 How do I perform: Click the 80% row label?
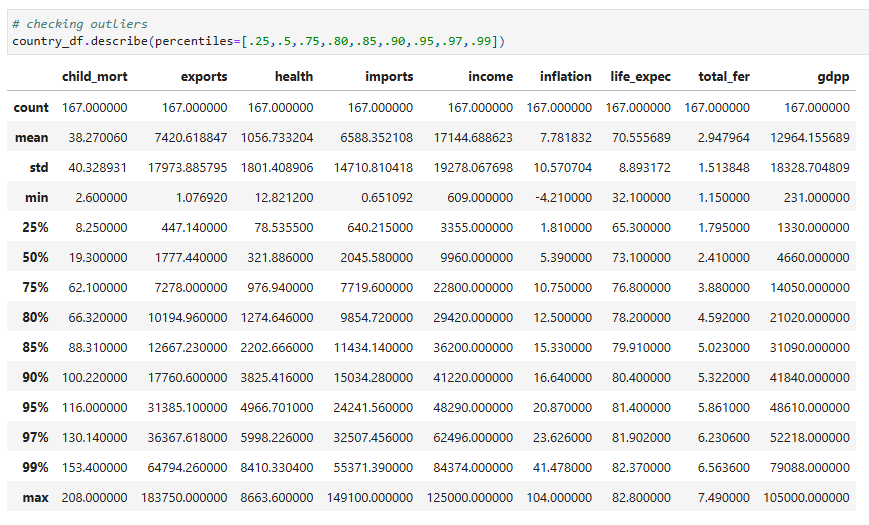[35, 317]
